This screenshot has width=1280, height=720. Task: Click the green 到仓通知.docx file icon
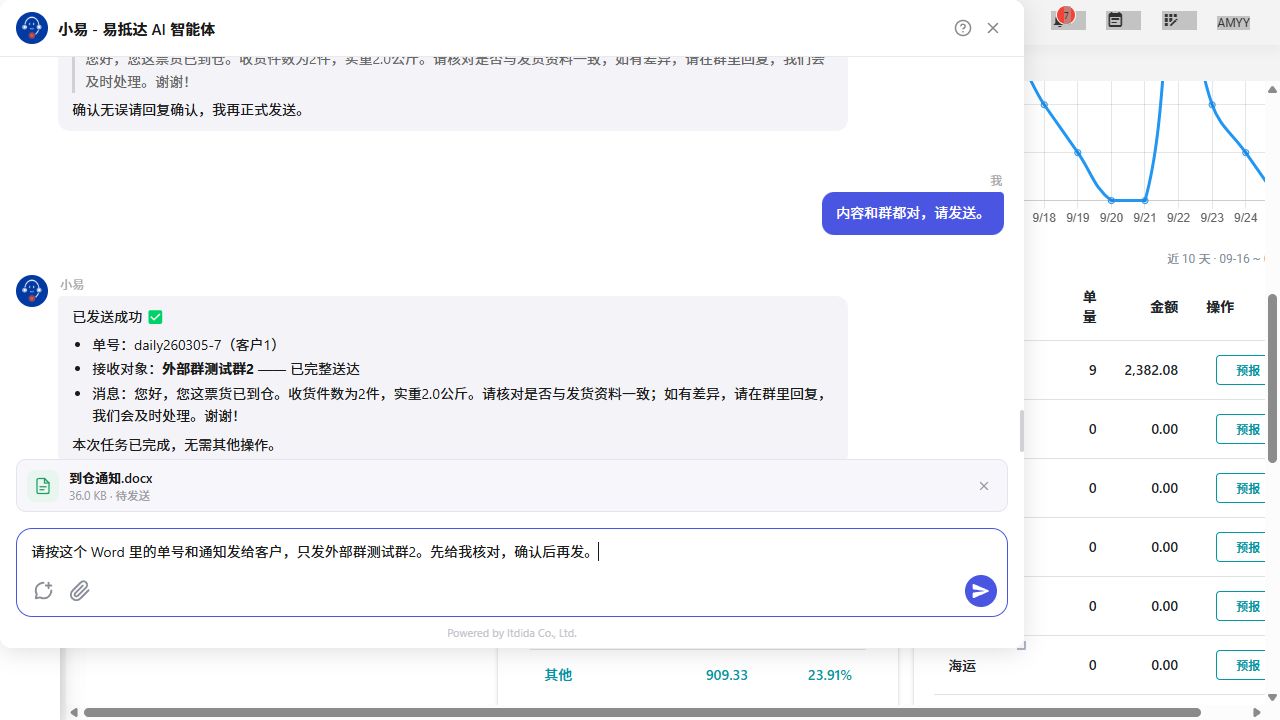pyautogui.click(x=43, y=486)
